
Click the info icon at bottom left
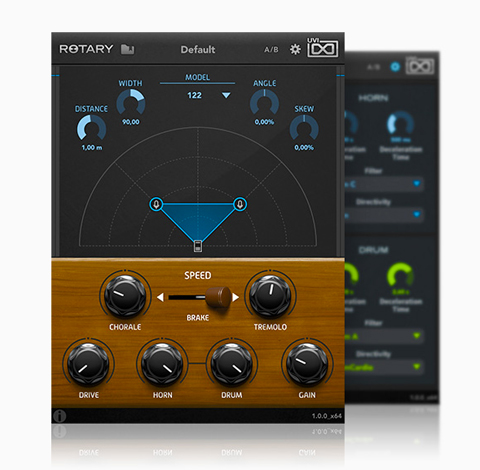(x=60, y=416)
